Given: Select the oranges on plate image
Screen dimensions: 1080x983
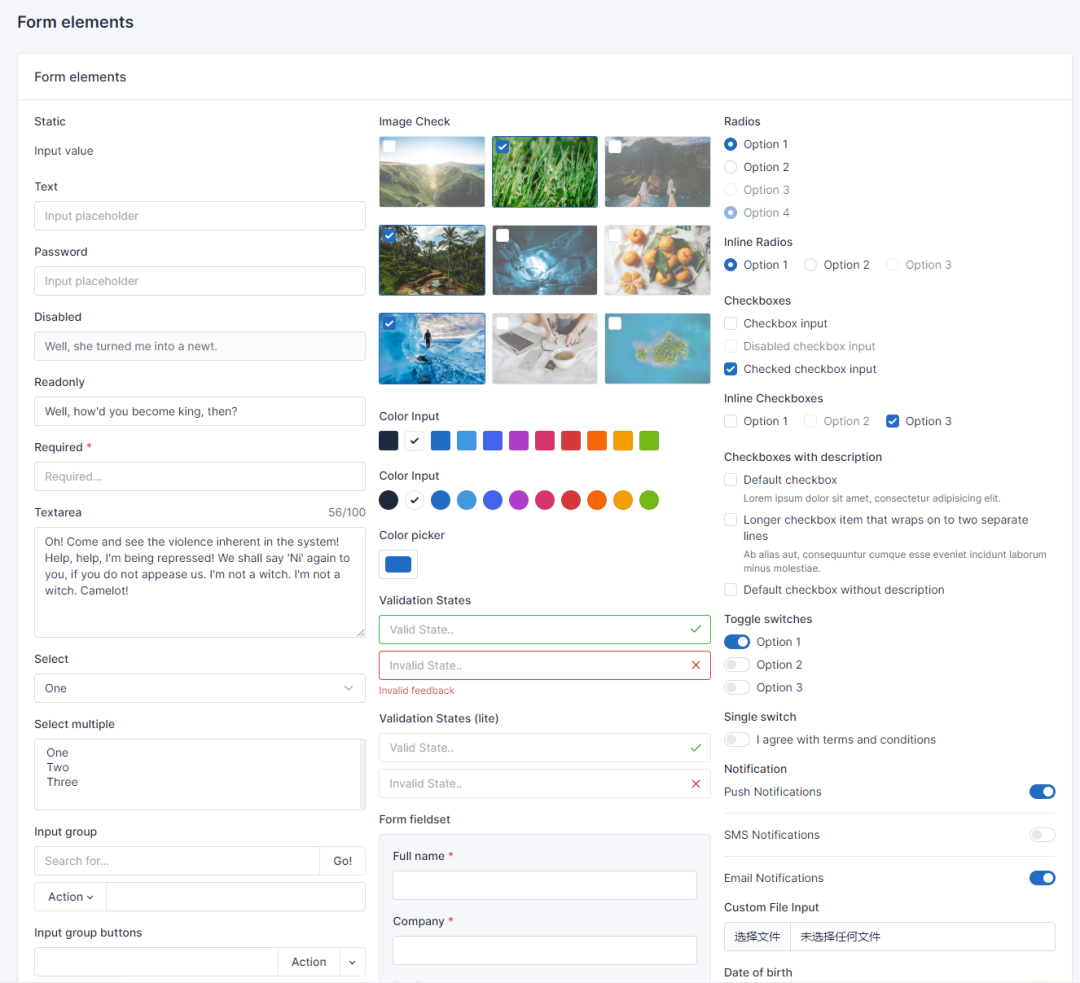Looking at the screenshot, I should (x=658, y=260).
